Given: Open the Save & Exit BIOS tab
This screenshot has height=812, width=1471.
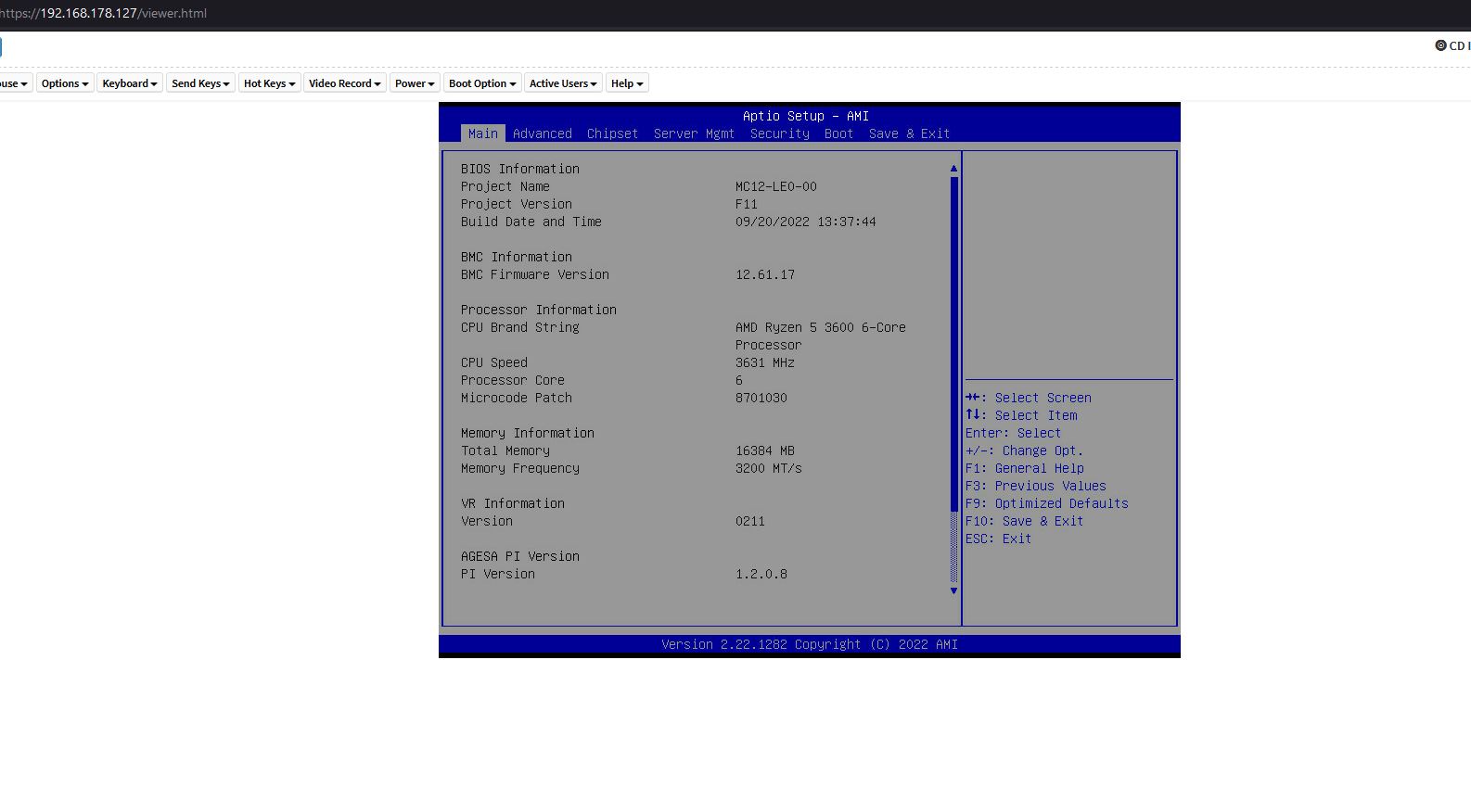Looking at the screenshot, I should 909,133.
